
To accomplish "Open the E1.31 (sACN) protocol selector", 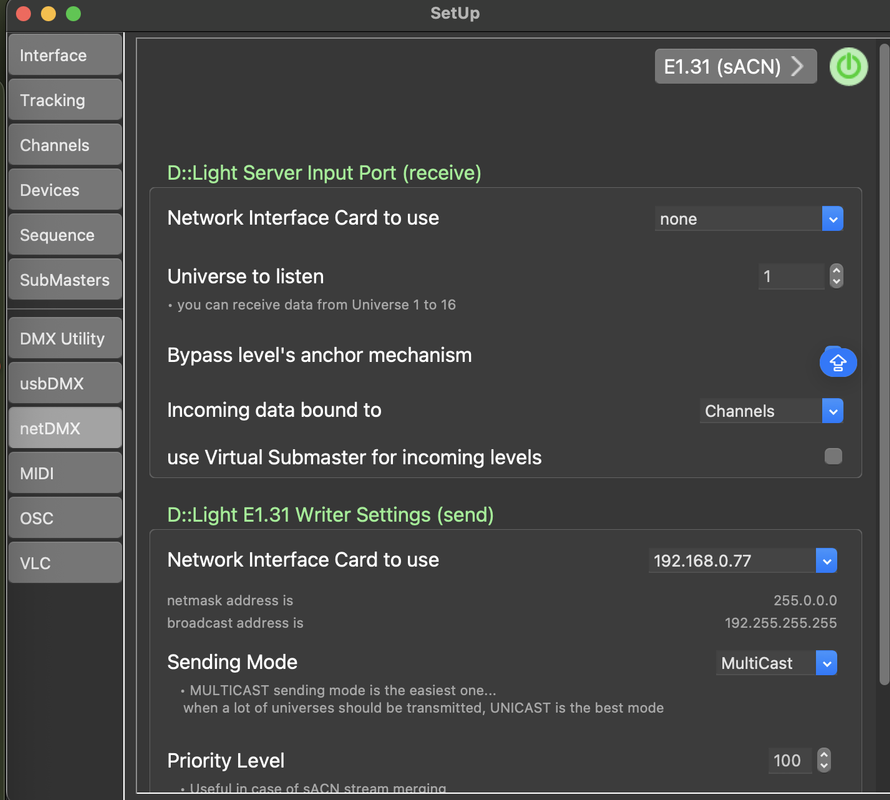I will (x=735, y=66).
